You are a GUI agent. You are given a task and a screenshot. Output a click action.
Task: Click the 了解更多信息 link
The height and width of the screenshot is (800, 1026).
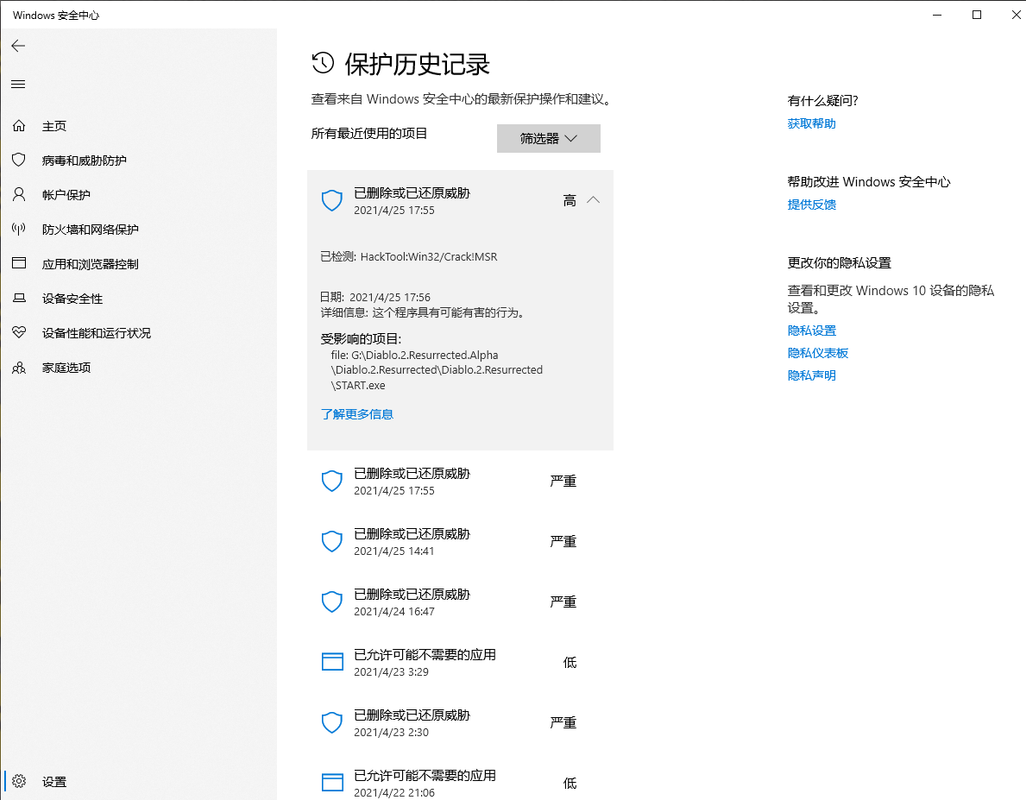click(357, 414)
